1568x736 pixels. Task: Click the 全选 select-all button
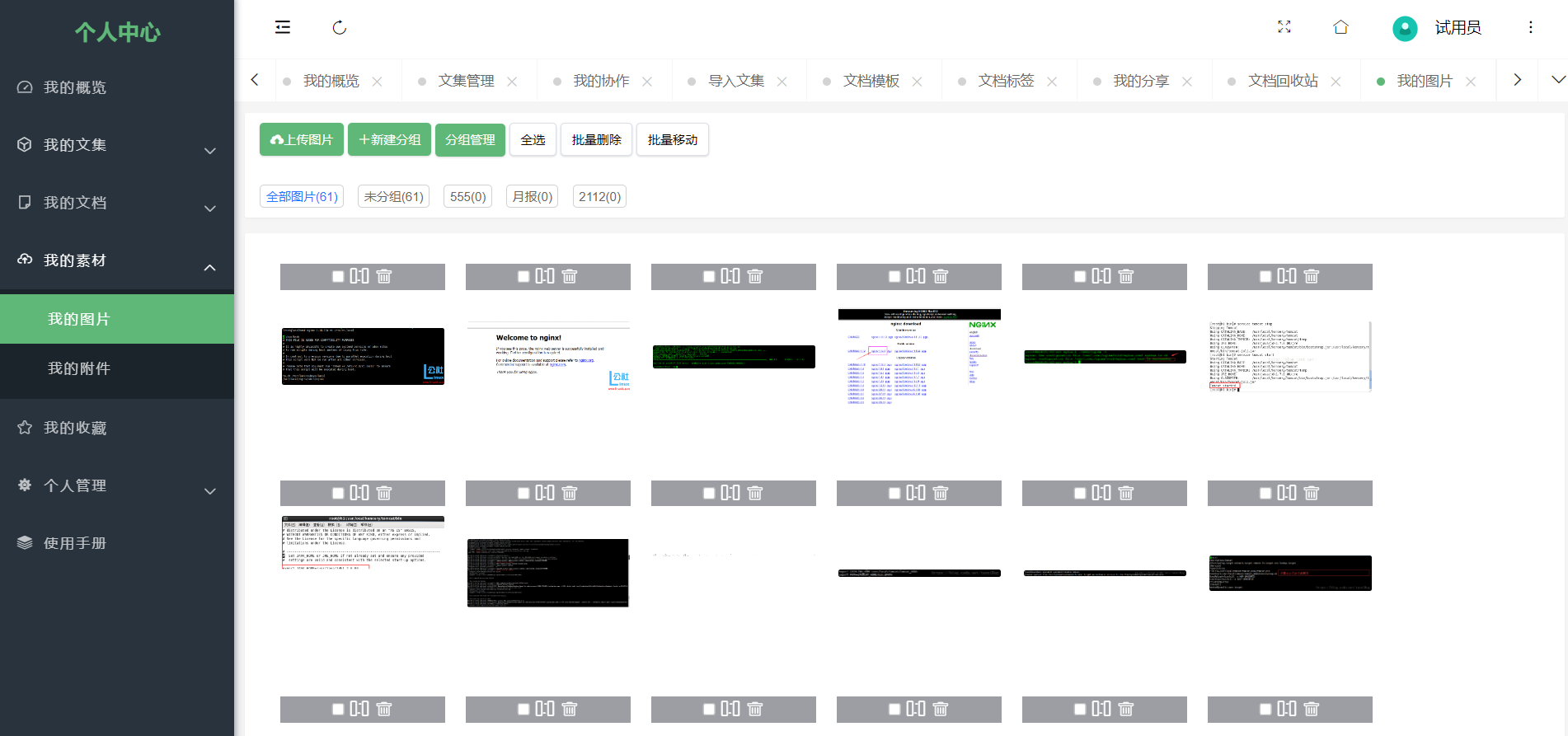point(533,139)
